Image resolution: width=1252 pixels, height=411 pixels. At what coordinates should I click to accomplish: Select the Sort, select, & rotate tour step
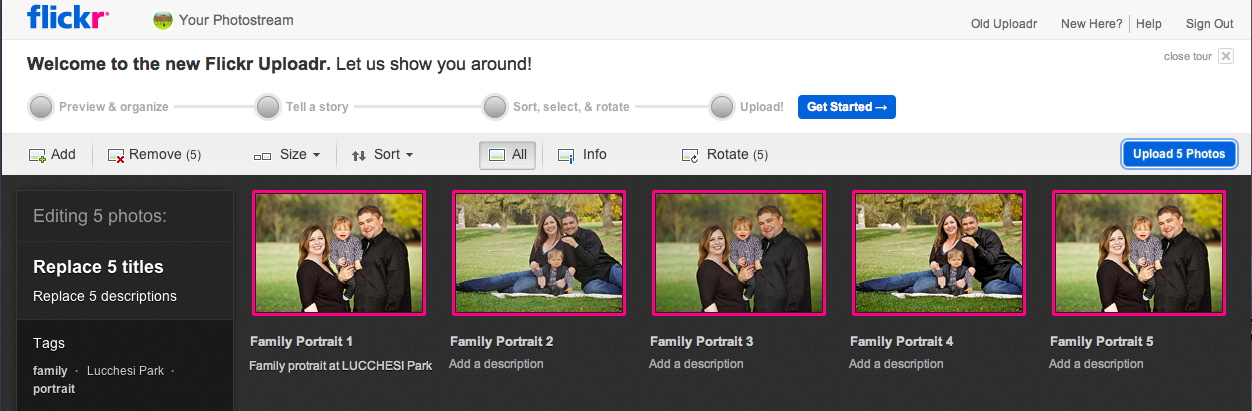[495, 106]
